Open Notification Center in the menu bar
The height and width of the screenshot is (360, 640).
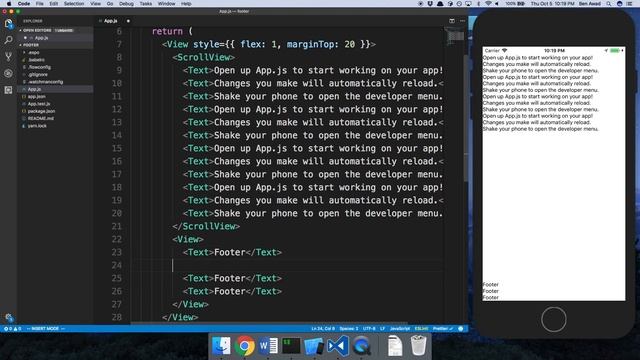click(x=629, y=4)
